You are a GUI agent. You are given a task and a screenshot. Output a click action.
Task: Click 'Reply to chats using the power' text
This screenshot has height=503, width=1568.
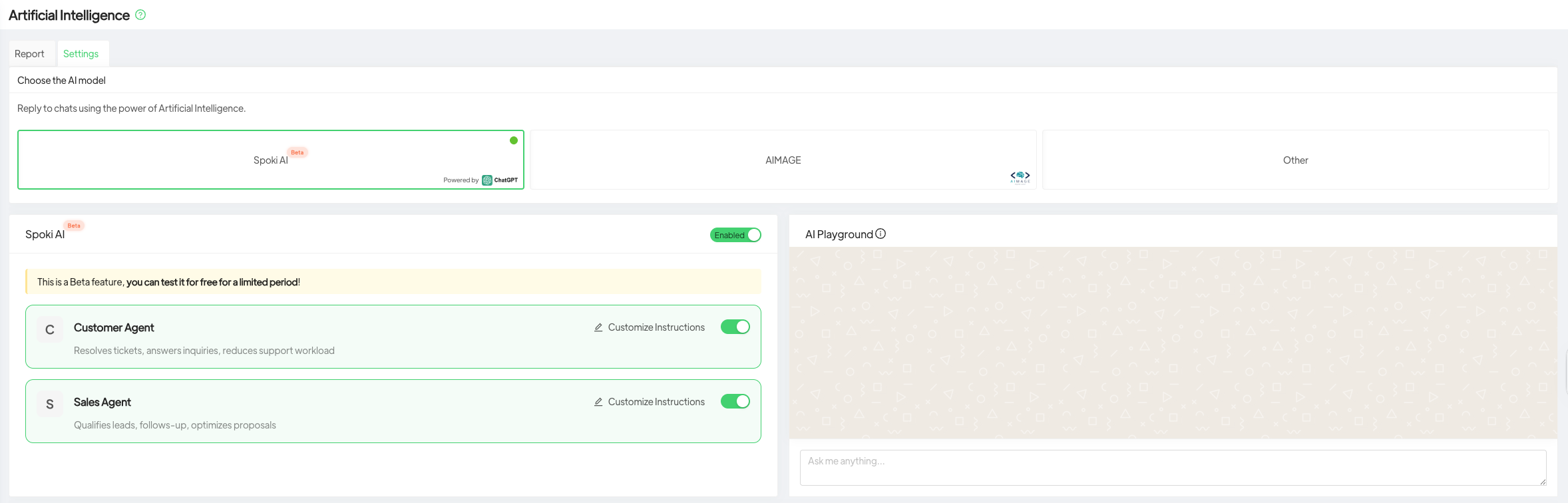point(131,108)
